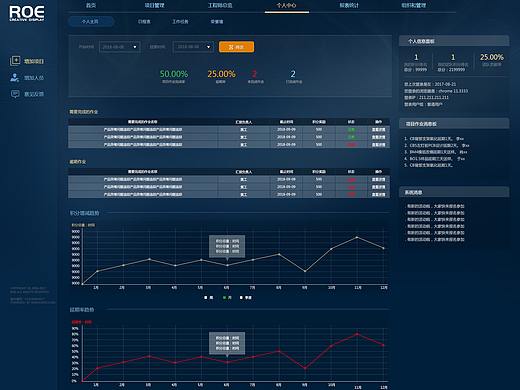Select the sub-tab right after 个人主页
Screen dimensions: 520x390
[144, 22]
